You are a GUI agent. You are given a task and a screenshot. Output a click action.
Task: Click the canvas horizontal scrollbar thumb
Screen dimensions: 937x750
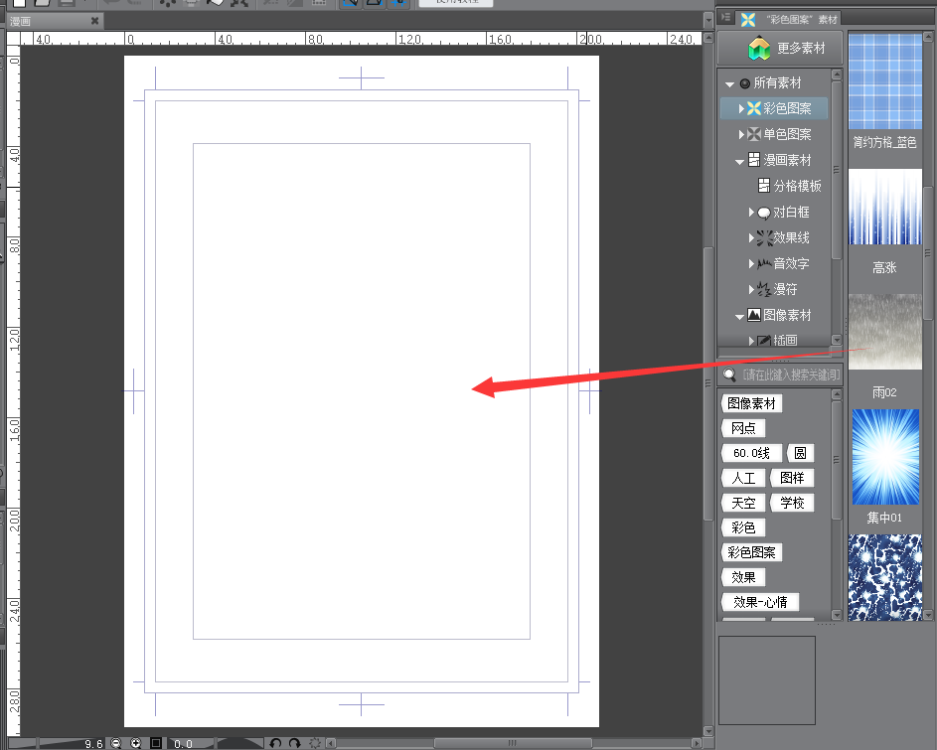512,743
